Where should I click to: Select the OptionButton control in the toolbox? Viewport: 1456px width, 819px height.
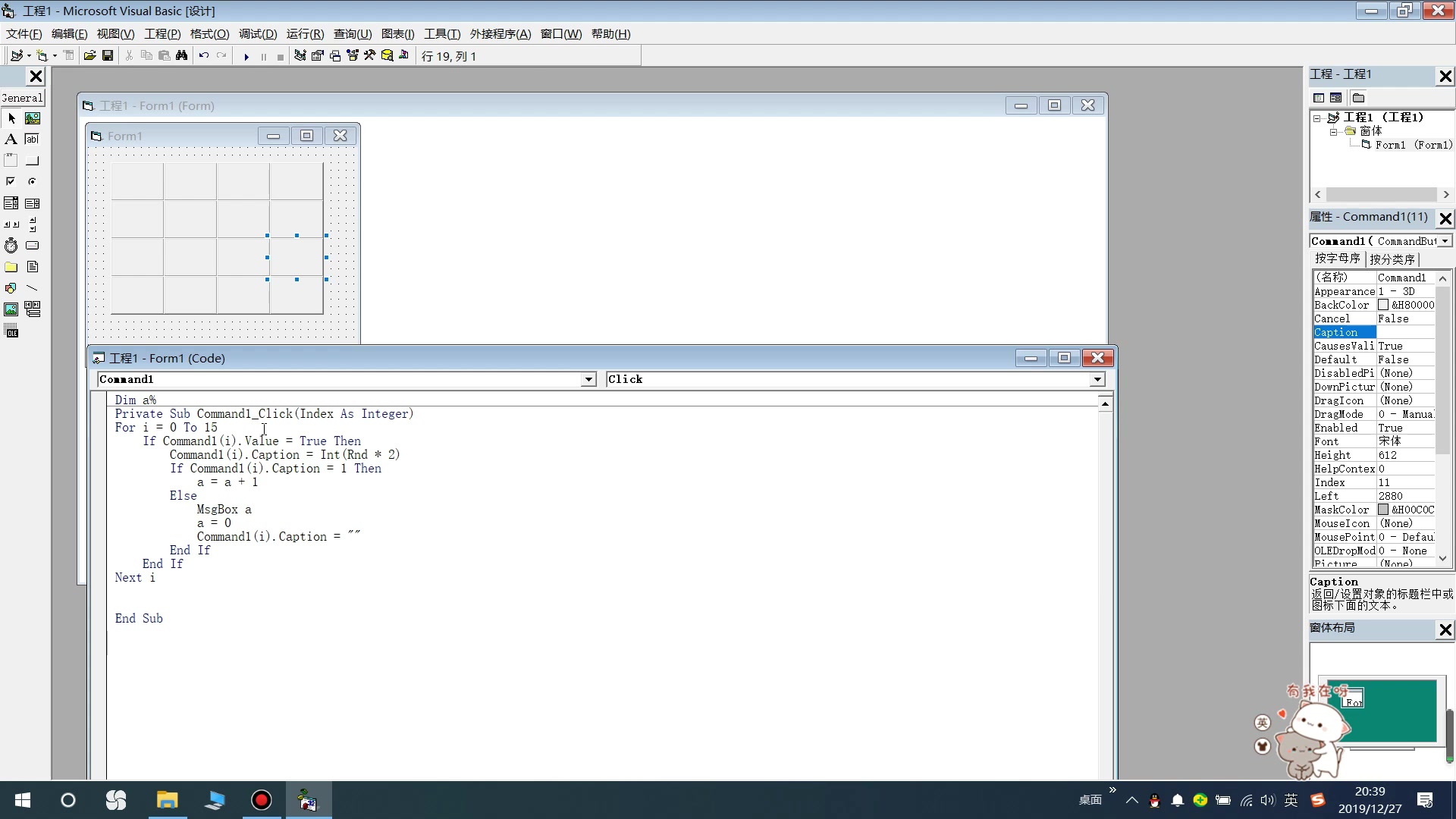[33, 182]
